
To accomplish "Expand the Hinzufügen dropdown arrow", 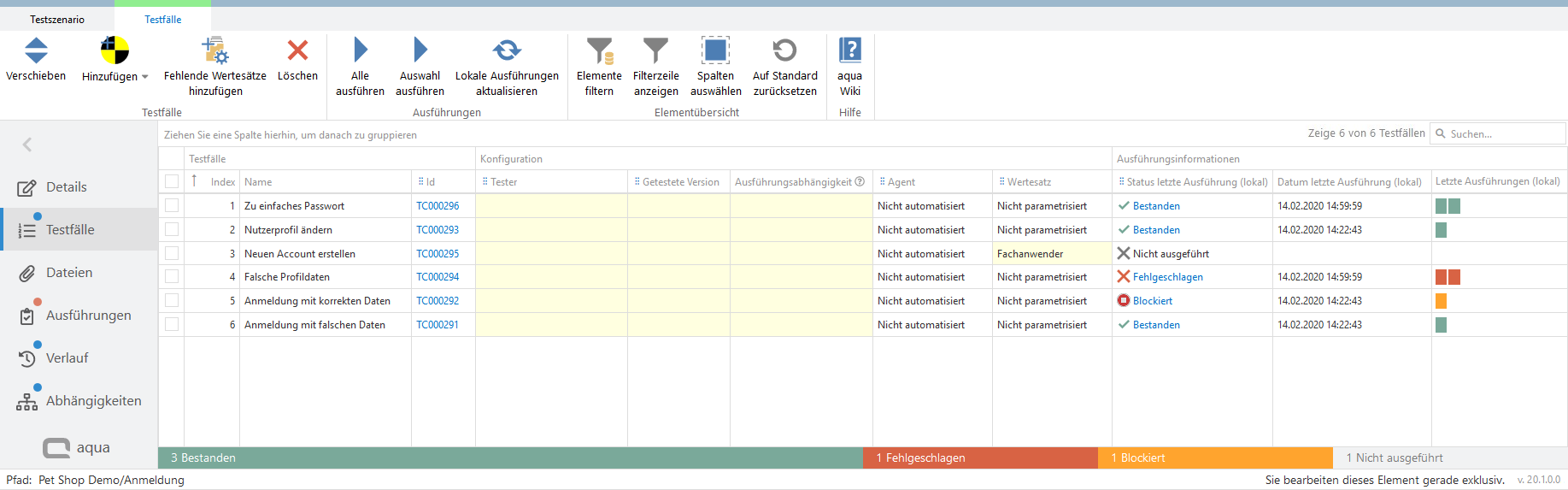I will (145, 77).
